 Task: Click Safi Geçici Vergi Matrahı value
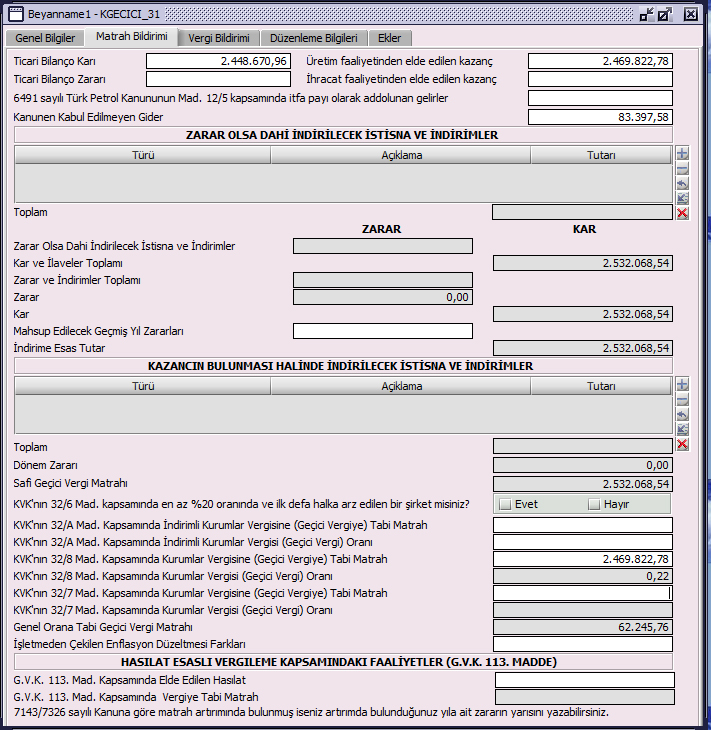point(583,484)
